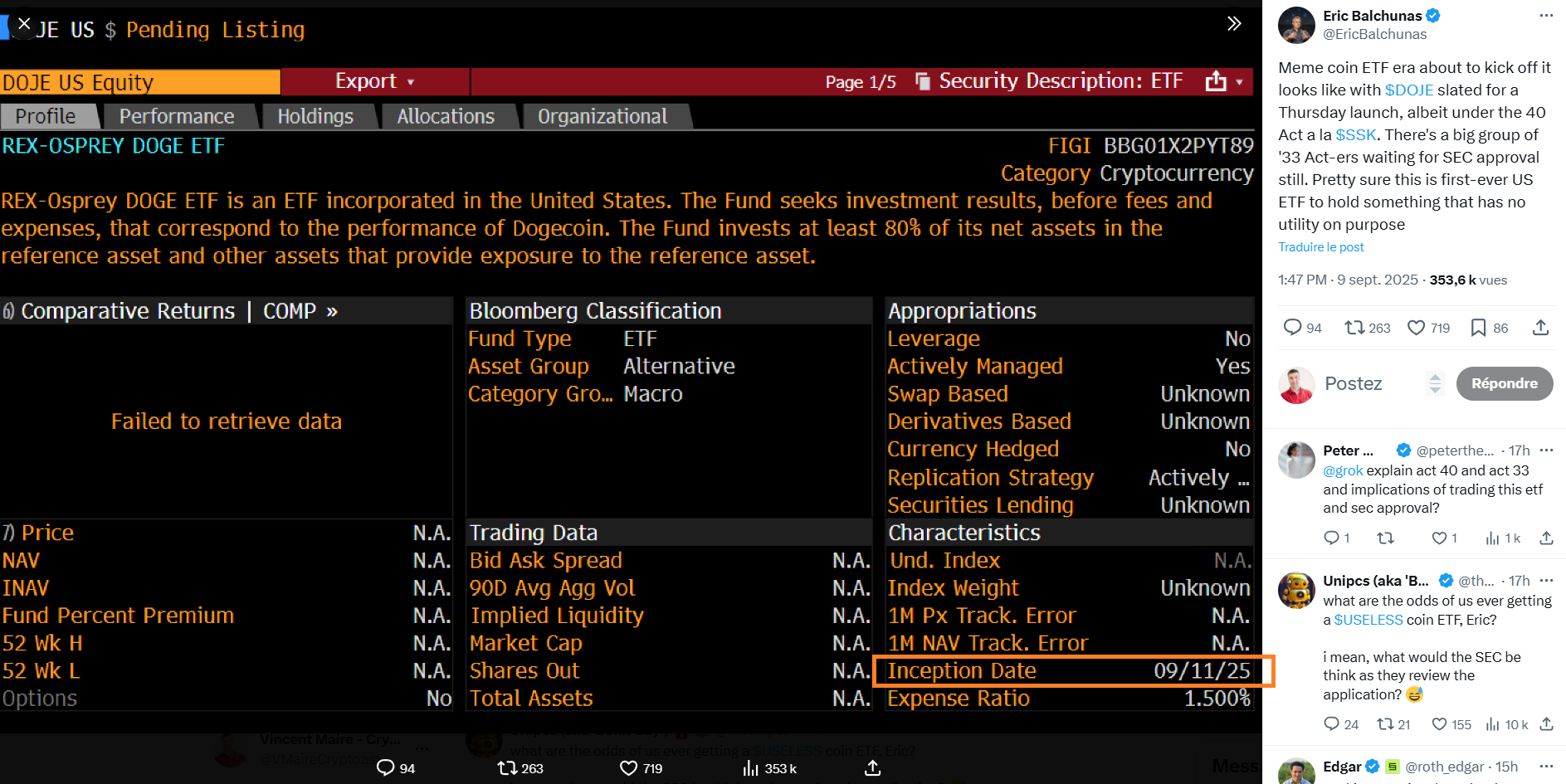The image size is (1566, 784).
Task: Repost the Unipcs reply with 21 reposts
Action: coord(1385,724)
